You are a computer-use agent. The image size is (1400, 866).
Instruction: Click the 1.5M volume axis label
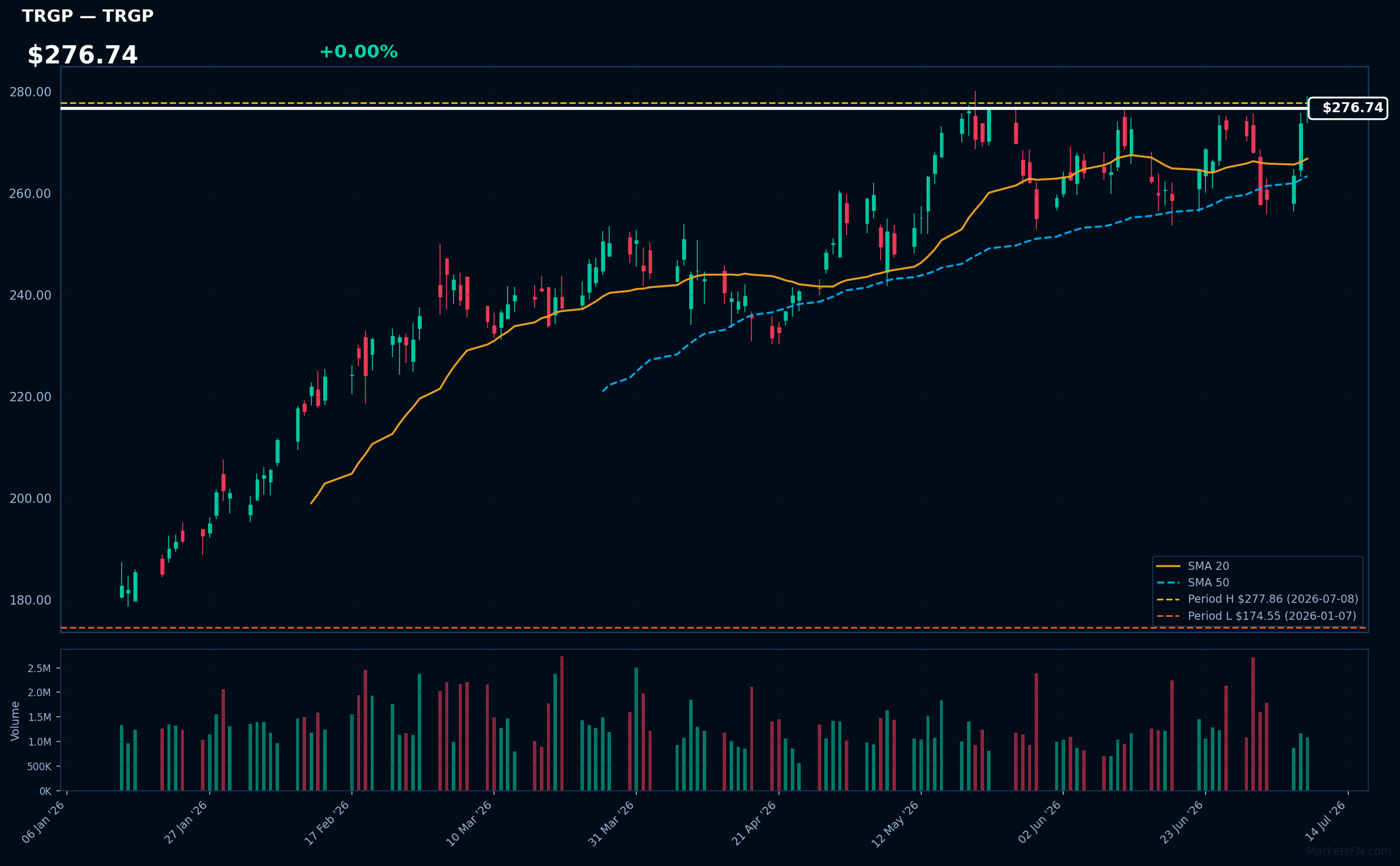tap(39, 717)
